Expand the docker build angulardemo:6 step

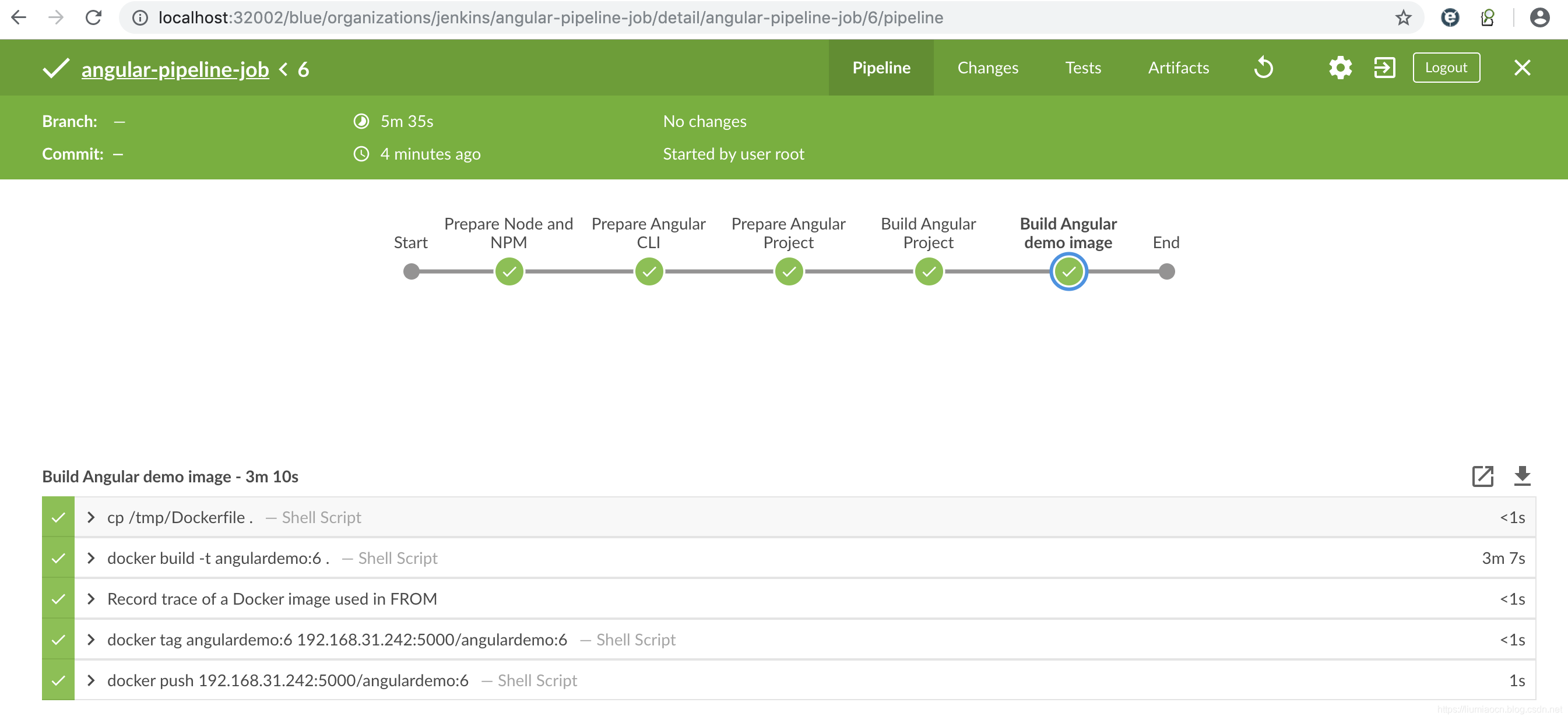point(91,558)
